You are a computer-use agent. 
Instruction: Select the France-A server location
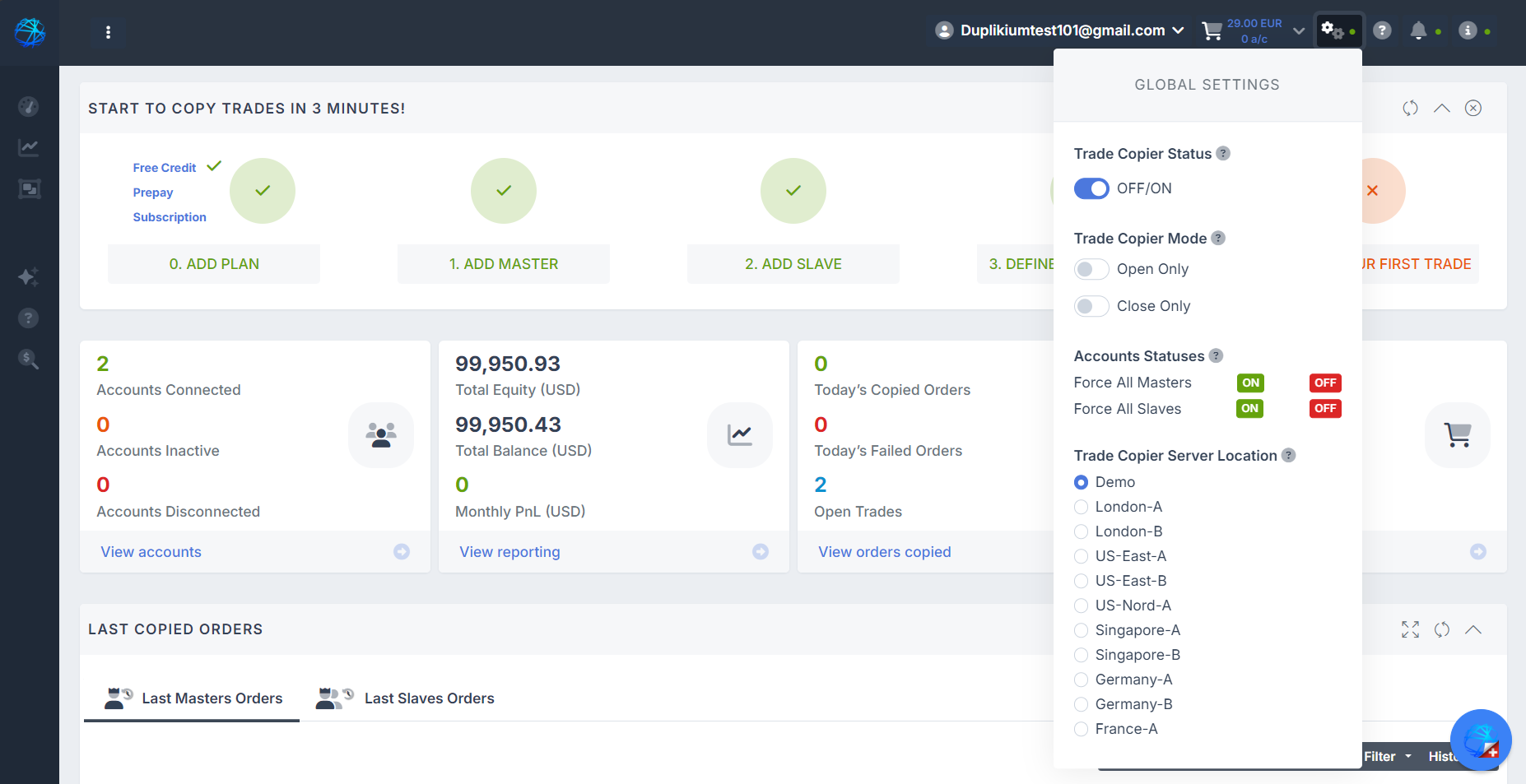coord(1082,729)
